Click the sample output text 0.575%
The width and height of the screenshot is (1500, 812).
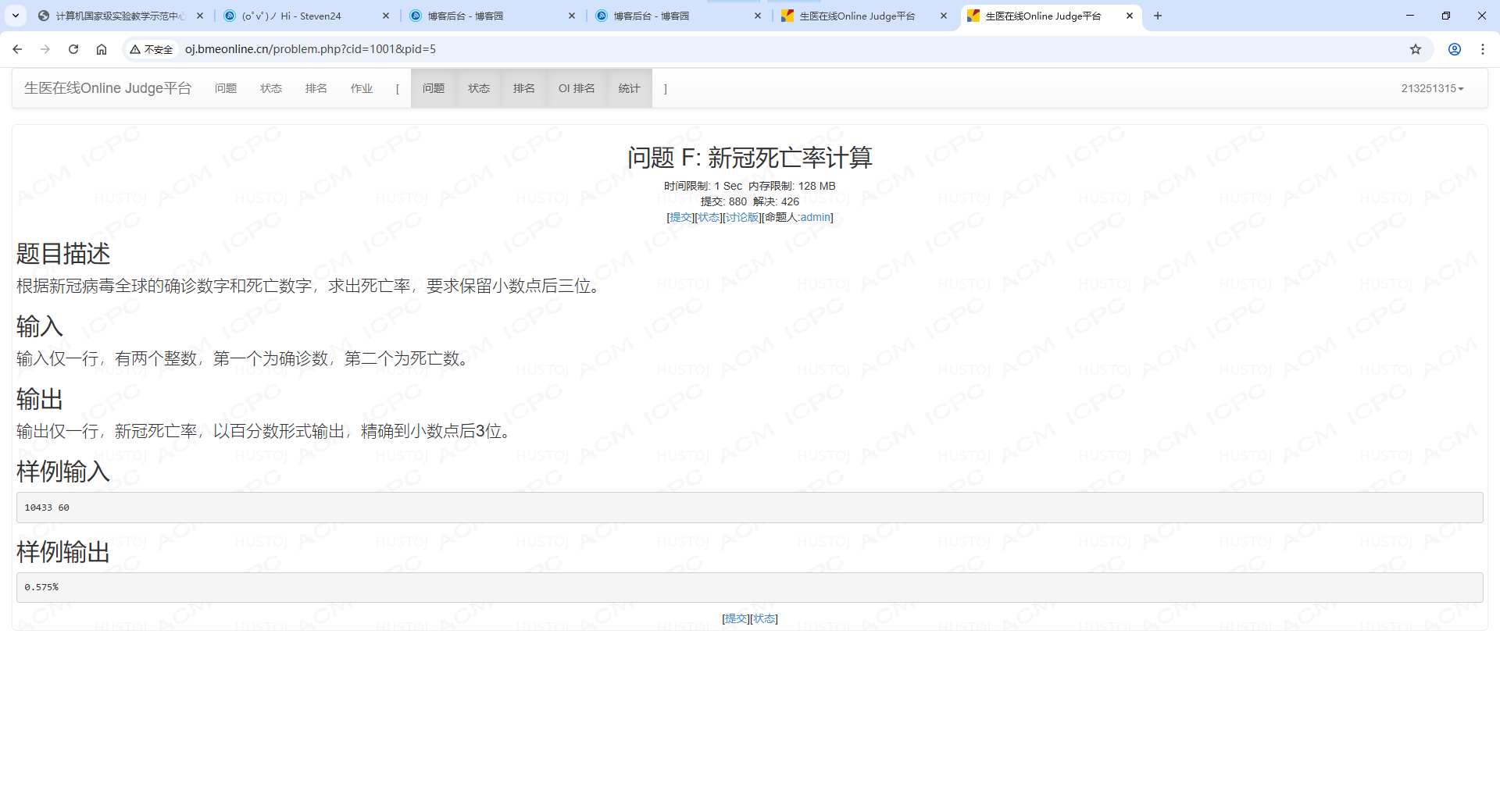point(41,587)
